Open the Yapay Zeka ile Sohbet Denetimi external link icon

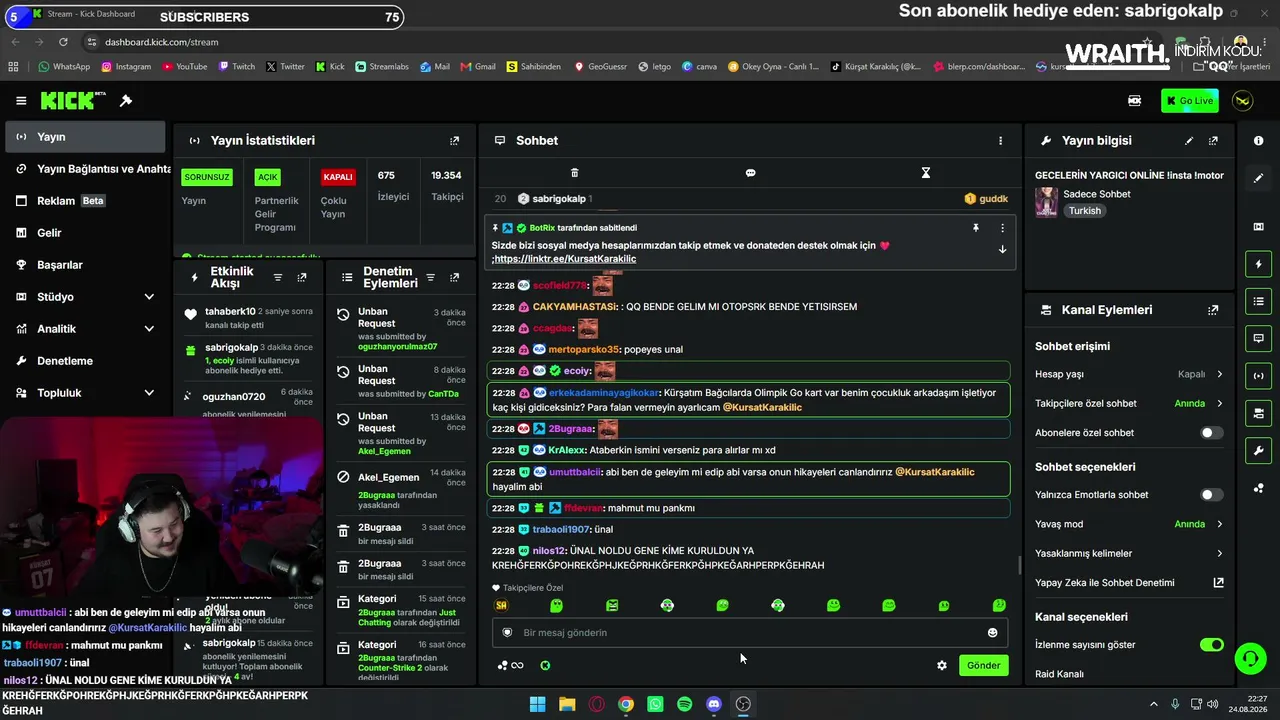click(x=1218, y=583)
